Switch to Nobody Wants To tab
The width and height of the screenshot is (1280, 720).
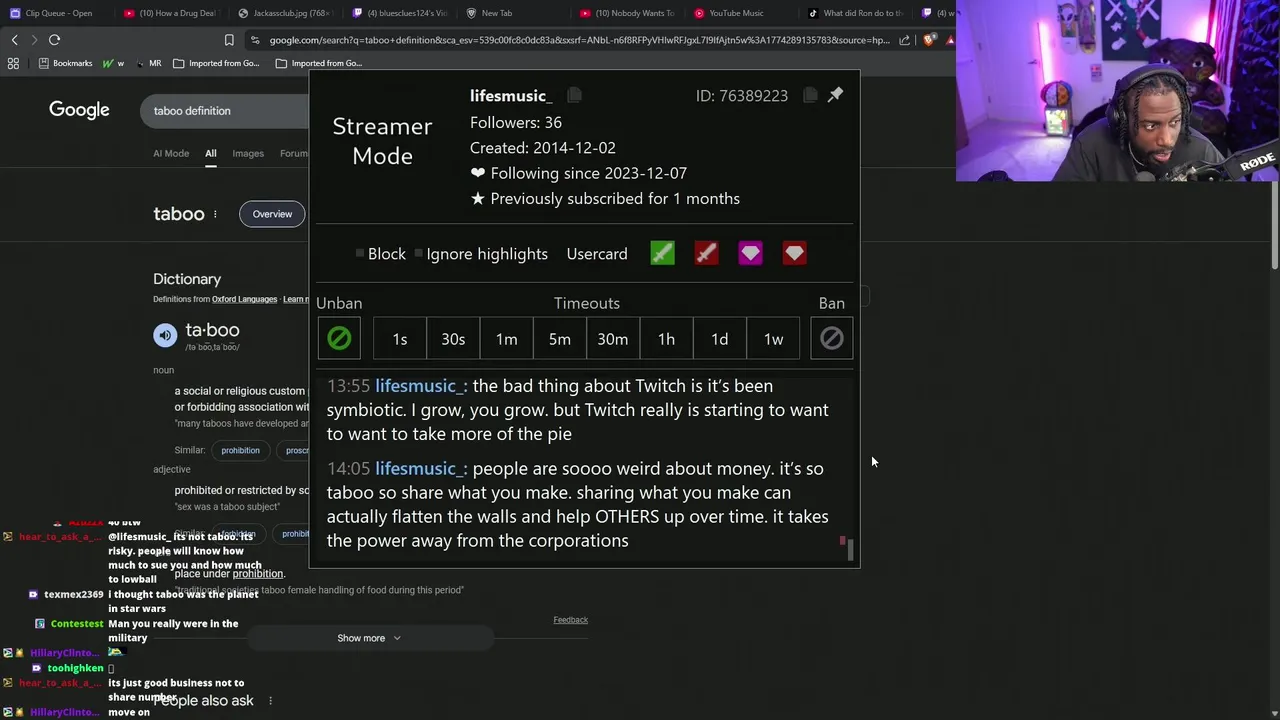pos(630,13)
